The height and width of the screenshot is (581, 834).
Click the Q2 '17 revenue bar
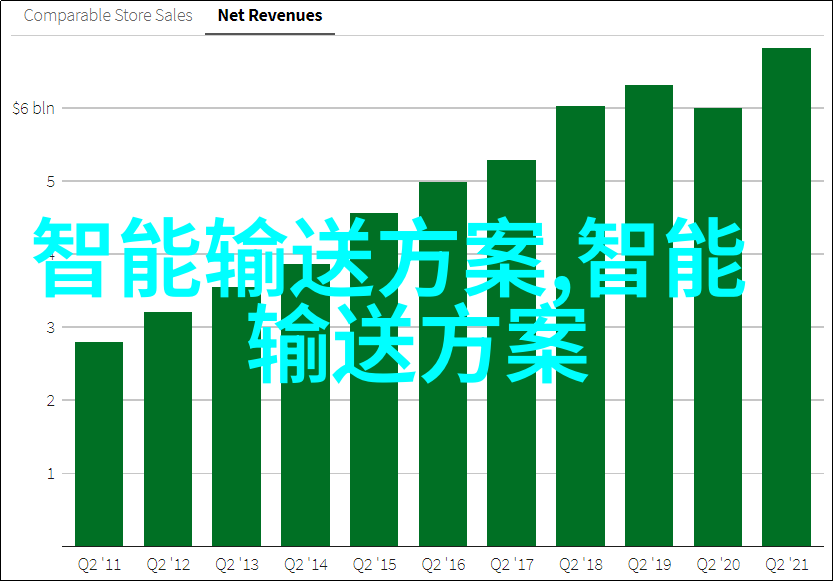[x=511, y=353]
